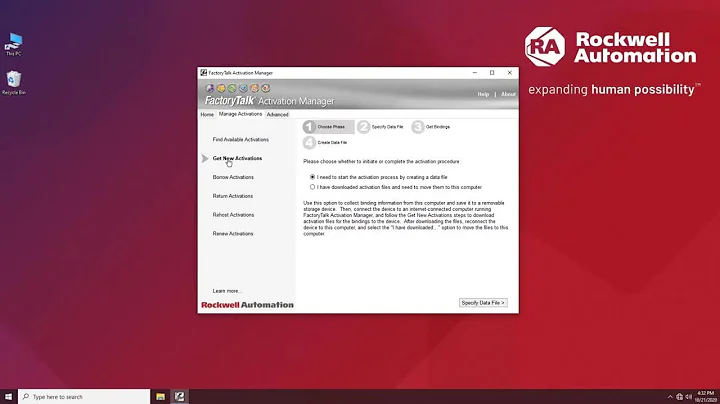Open Rehost Activations
The height and width of the screenshot is (404, 720).
[x=233, y=215]
